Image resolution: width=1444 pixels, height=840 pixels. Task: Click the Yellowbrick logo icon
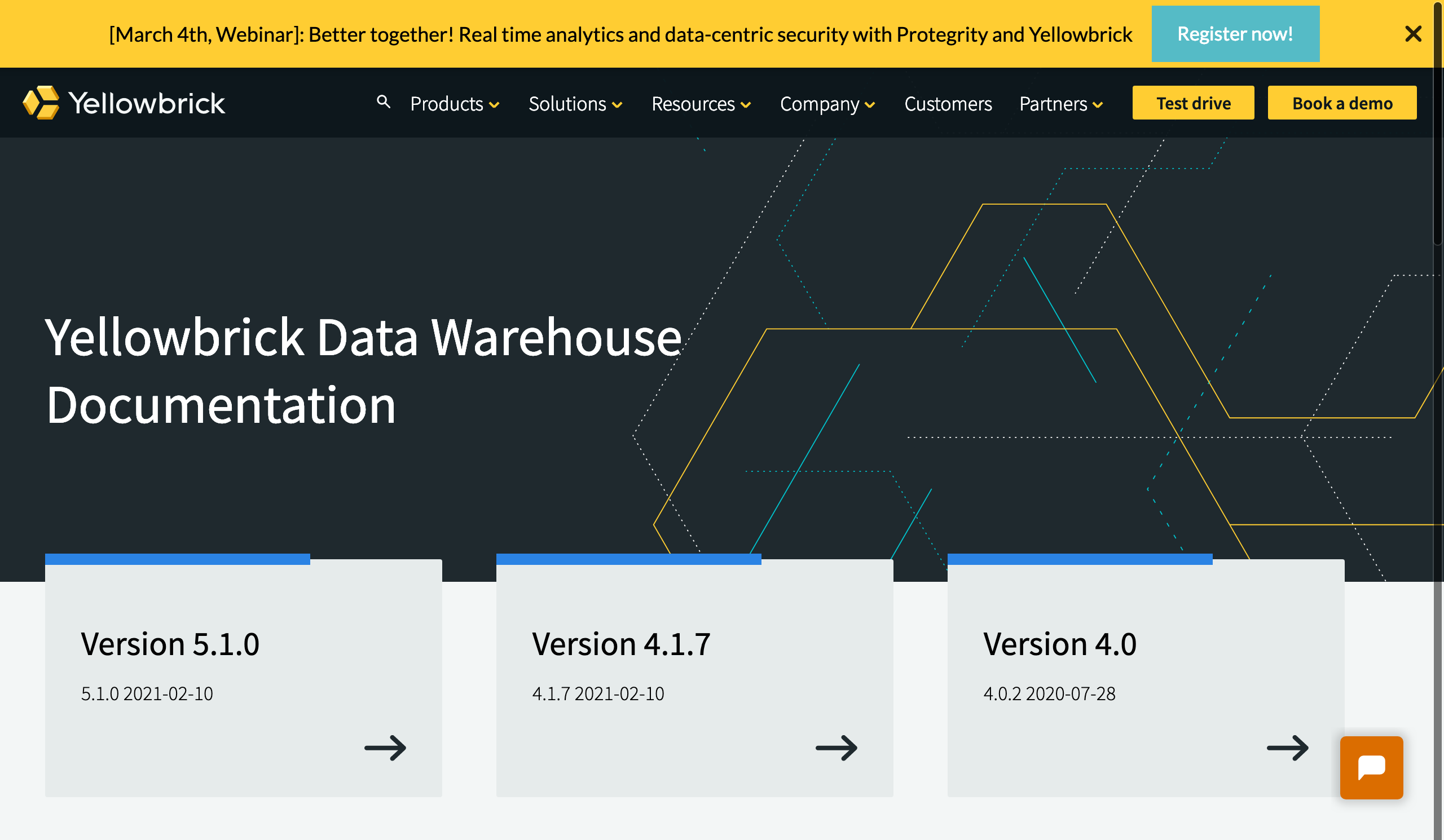[x=41, y=103]
